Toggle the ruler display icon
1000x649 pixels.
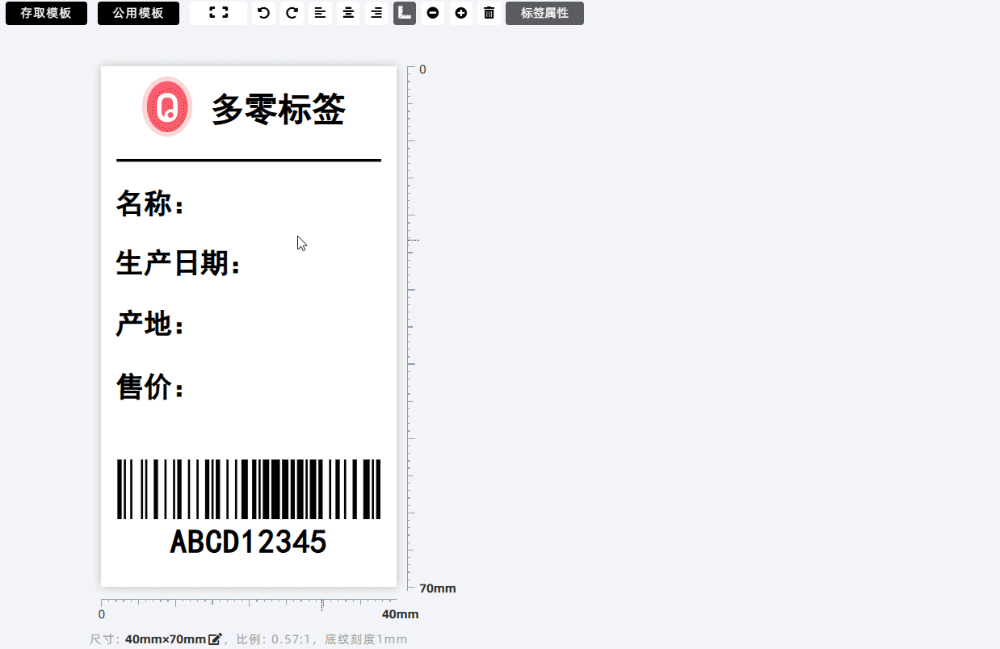point(404,13)
